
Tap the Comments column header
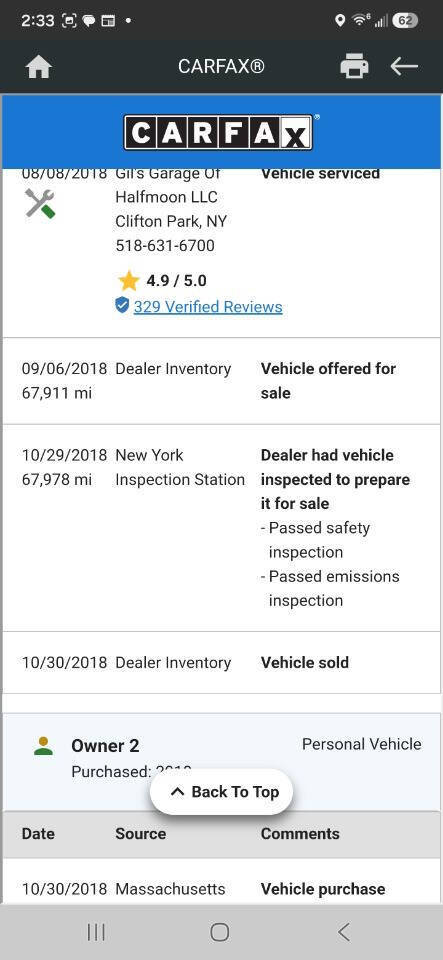300,834
